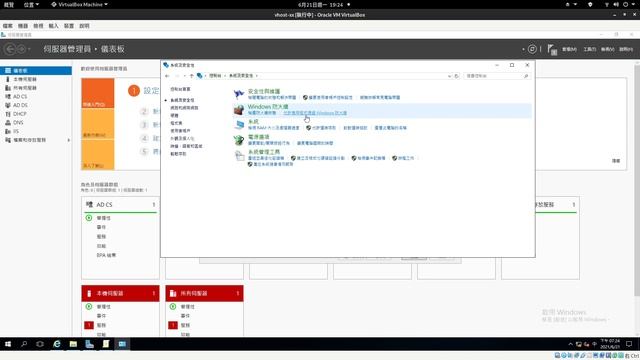
Task: Click Control Panel breadcrumb segment in address bar
Action: click(215, 76)
